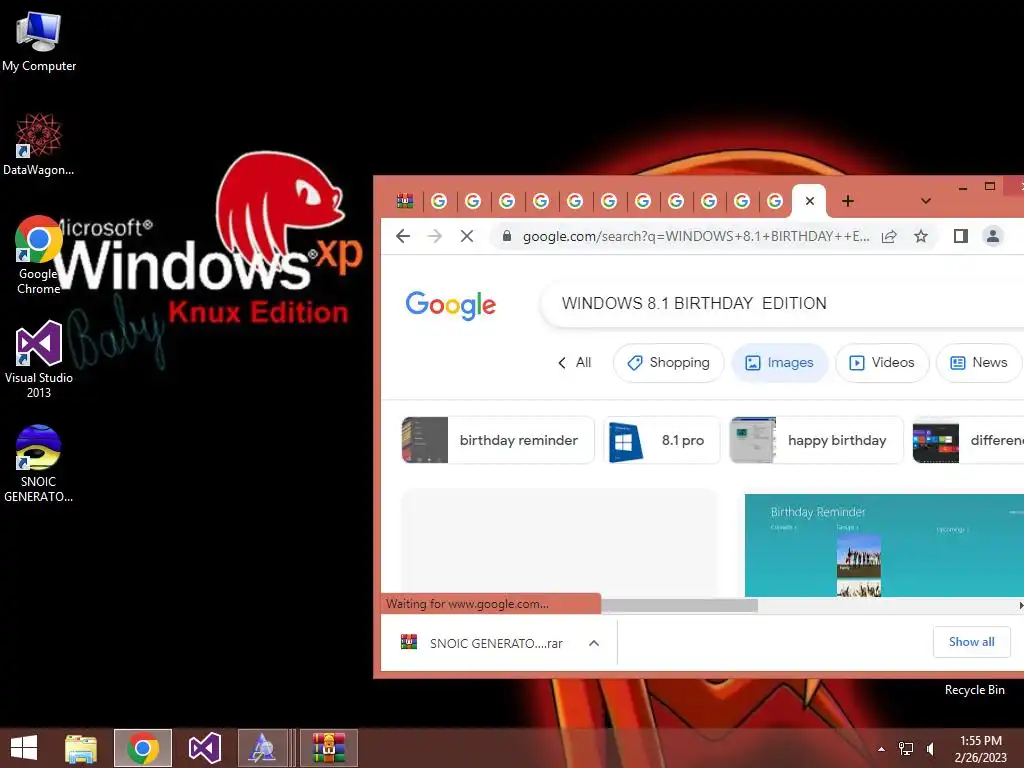Click the Google logo

click(451, 305)
